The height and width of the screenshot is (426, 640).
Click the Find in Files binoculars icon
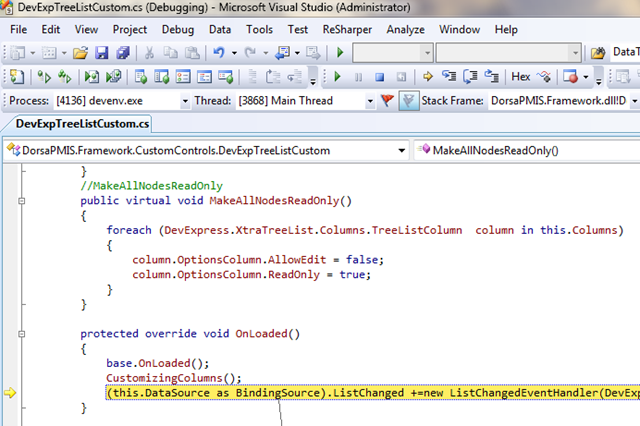(598, 53)
